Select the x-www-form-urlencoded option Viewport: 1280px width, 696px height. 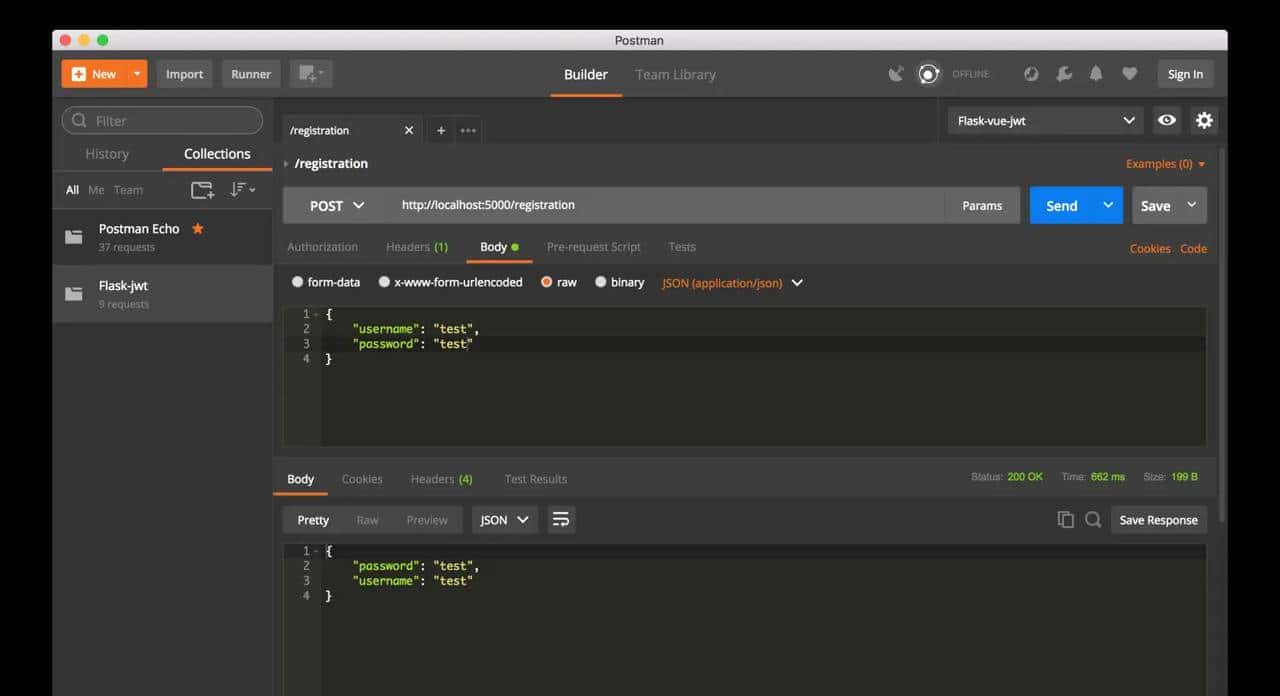click(384, 282)
